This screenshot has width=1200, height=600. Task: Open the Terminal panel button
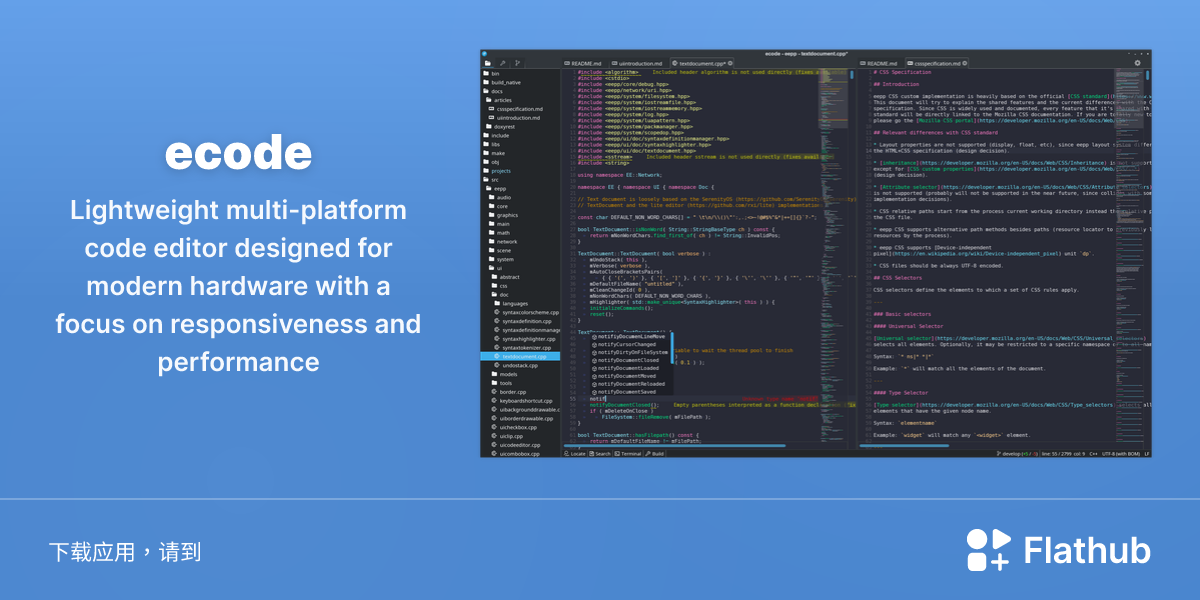coord(628,454)
